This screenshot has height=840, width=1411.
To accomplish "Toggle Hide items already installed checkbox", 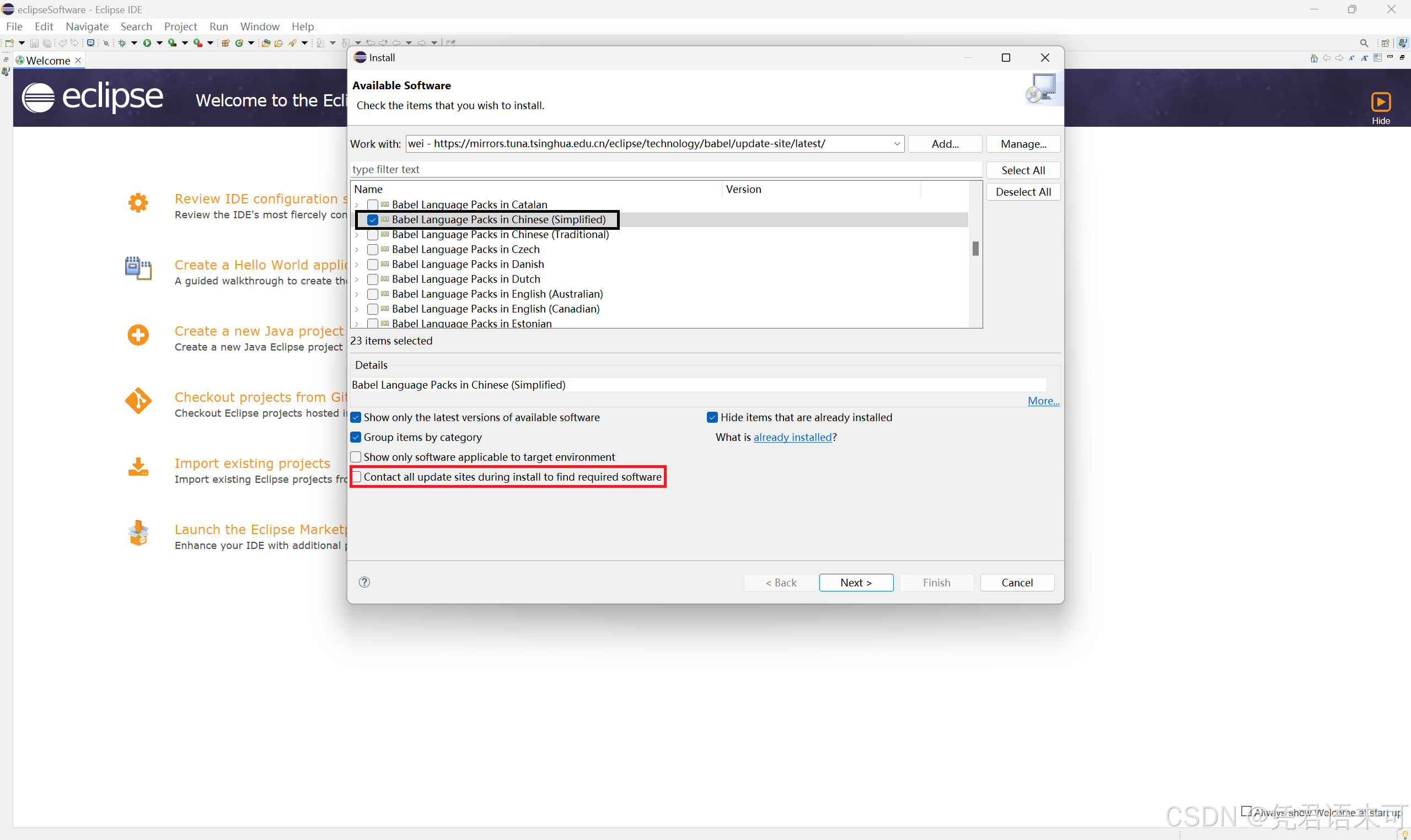I will point(713,417).
